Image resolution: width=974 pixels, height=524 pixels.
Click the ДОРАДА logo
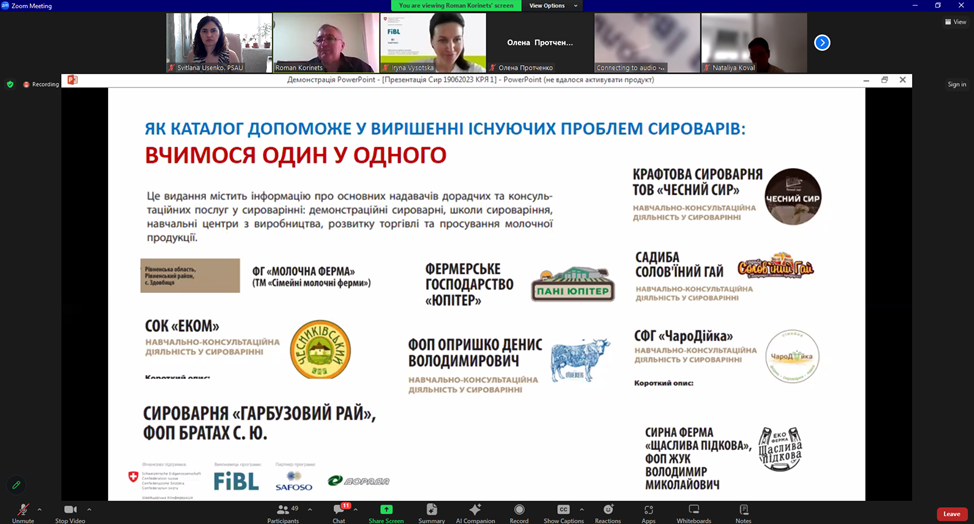coord(358,481)
